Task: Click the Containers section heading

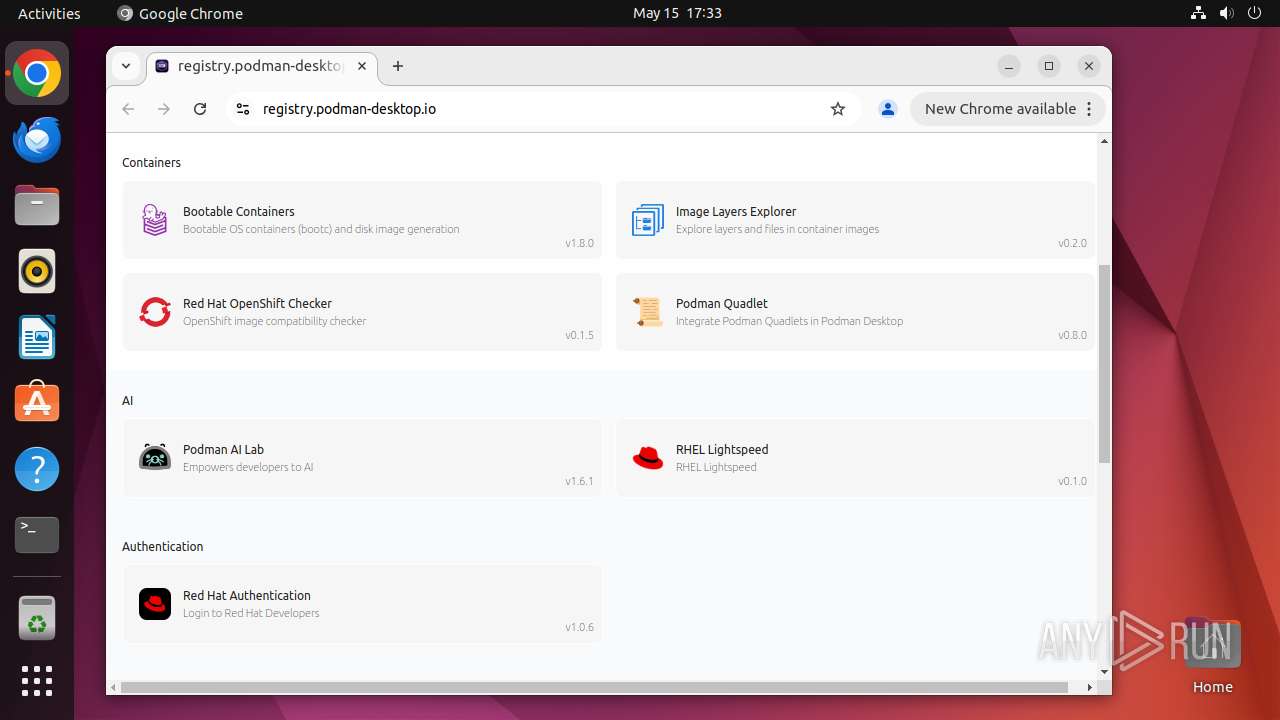Action: click(x=151, y=162)
